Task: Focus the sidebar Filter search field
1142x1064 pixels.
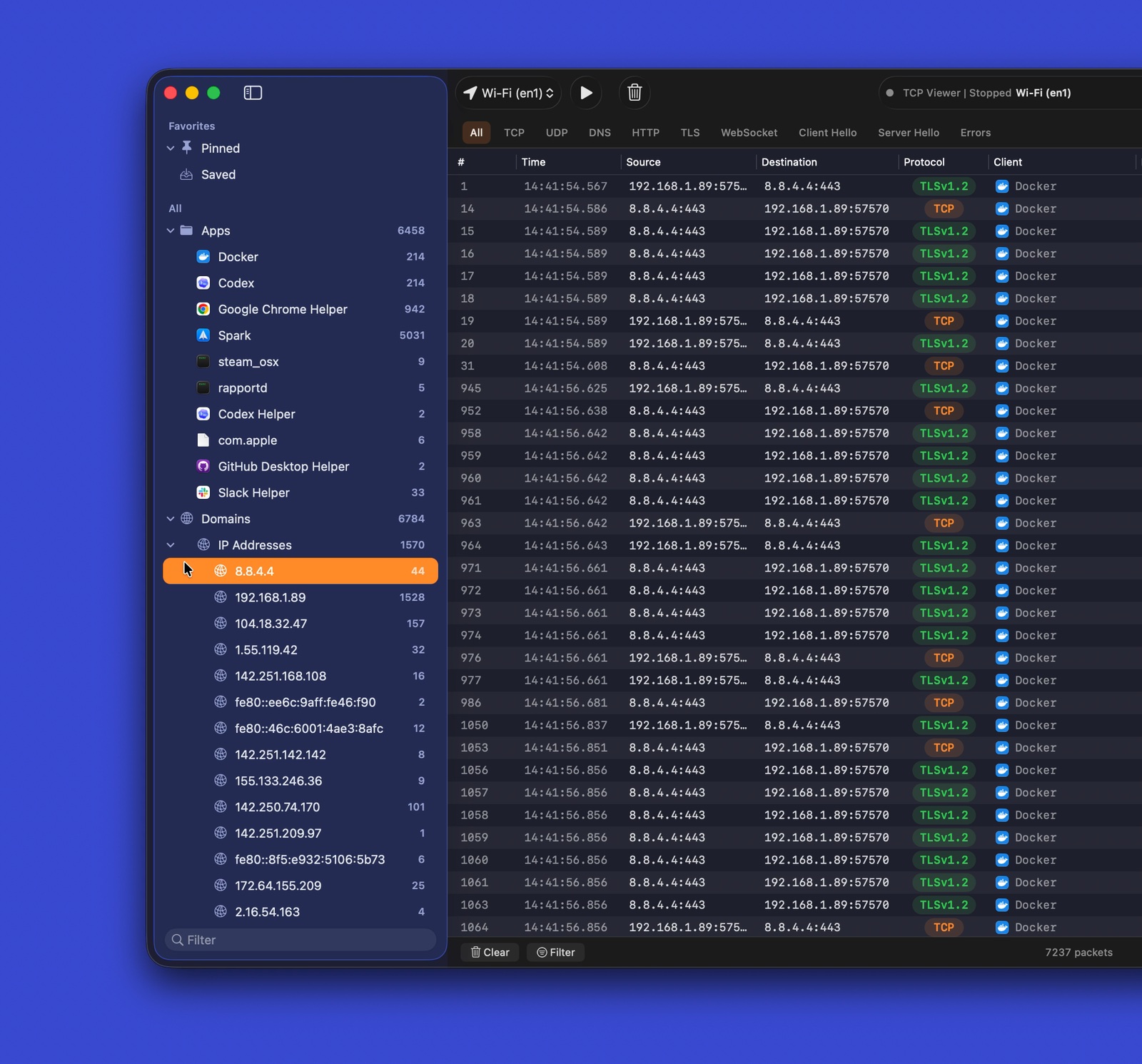Action: 300,940
